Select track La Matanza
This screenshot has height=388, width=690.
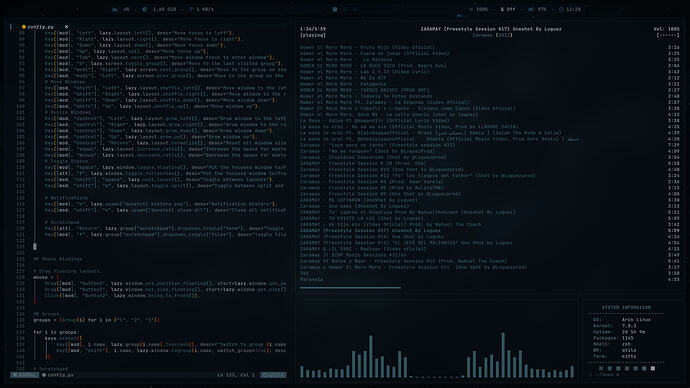pyautogui.click(x=346, y=60)
